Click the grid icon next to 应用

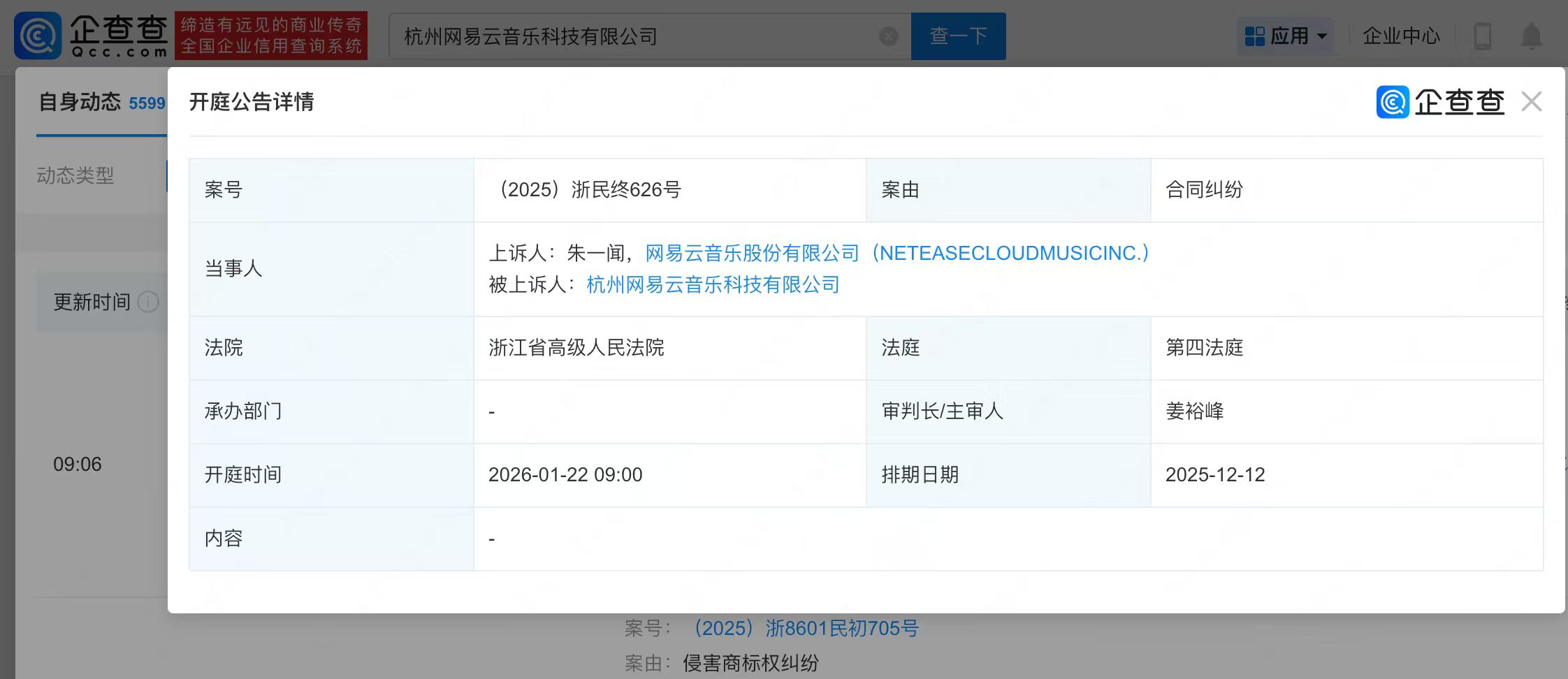[1254, 36]
